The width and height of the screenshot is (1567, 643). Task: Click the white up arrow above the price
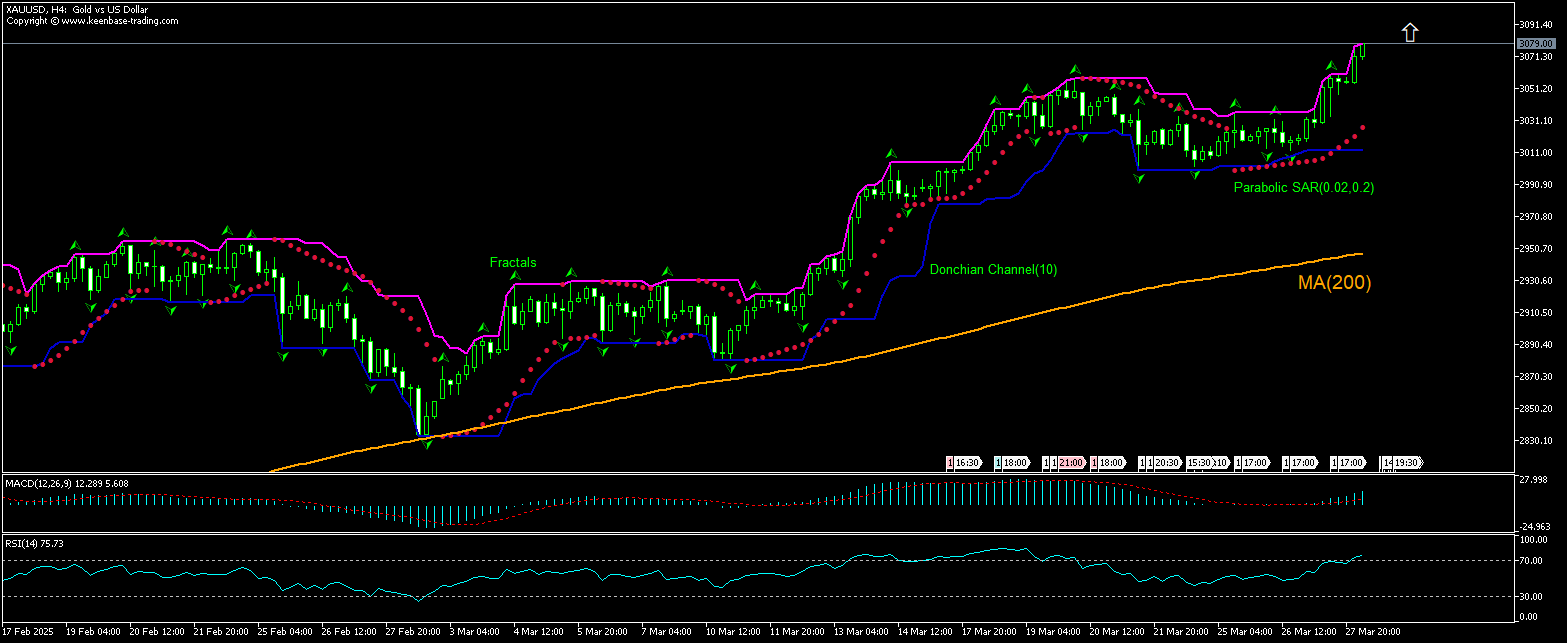pos(1409,32)
